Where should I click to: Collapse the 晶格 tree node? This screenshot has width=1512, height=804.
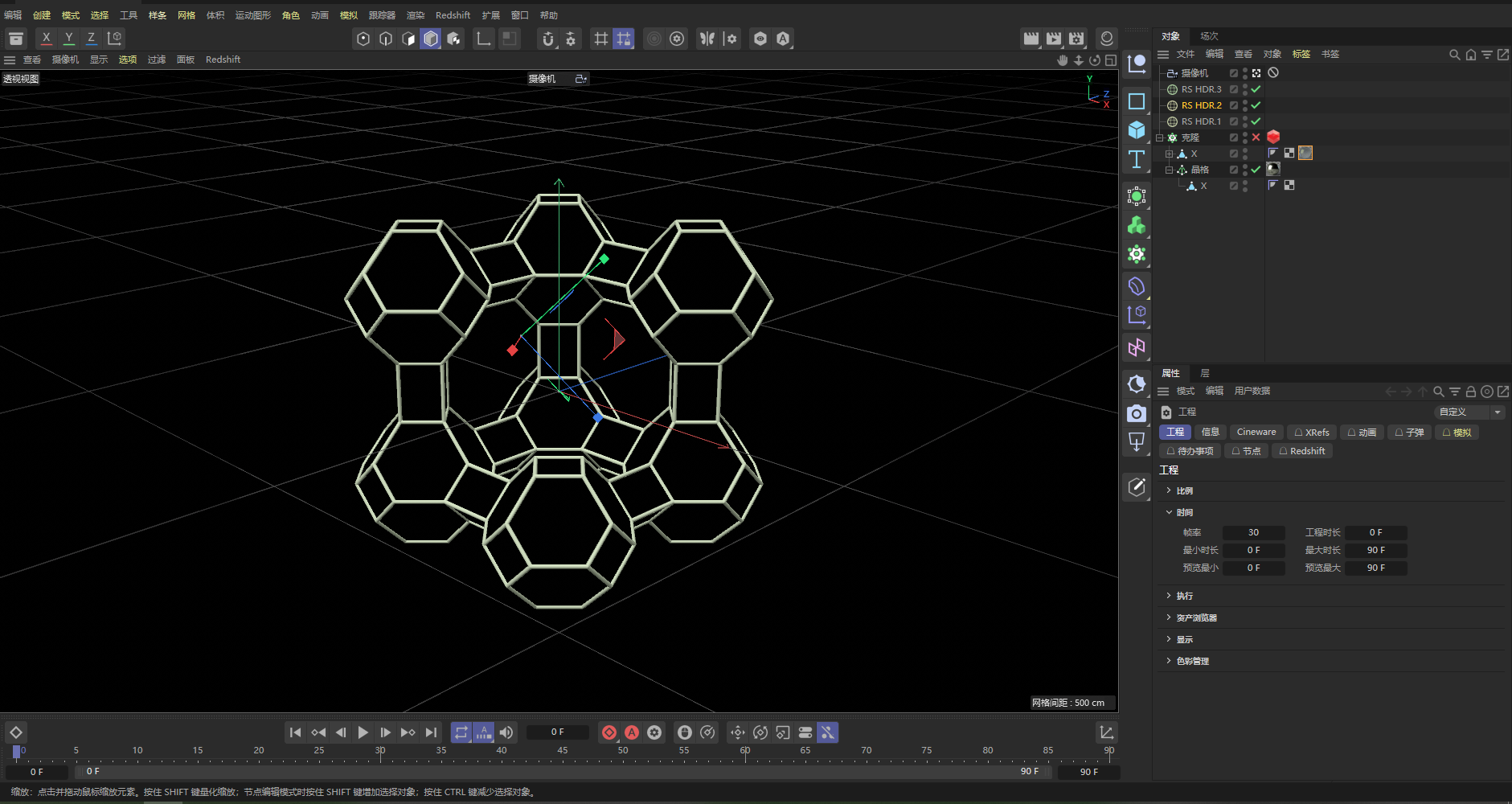[1170, 170]
